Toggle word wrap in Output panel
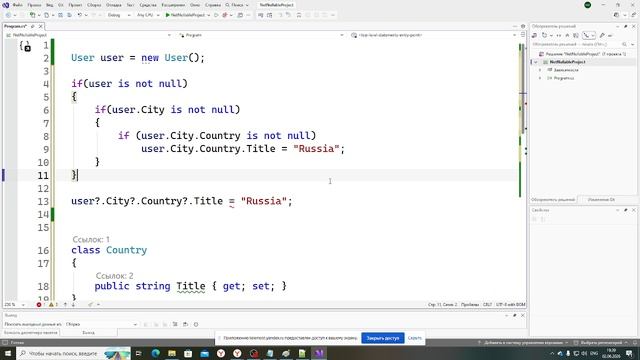 click(x=185, y=324)
